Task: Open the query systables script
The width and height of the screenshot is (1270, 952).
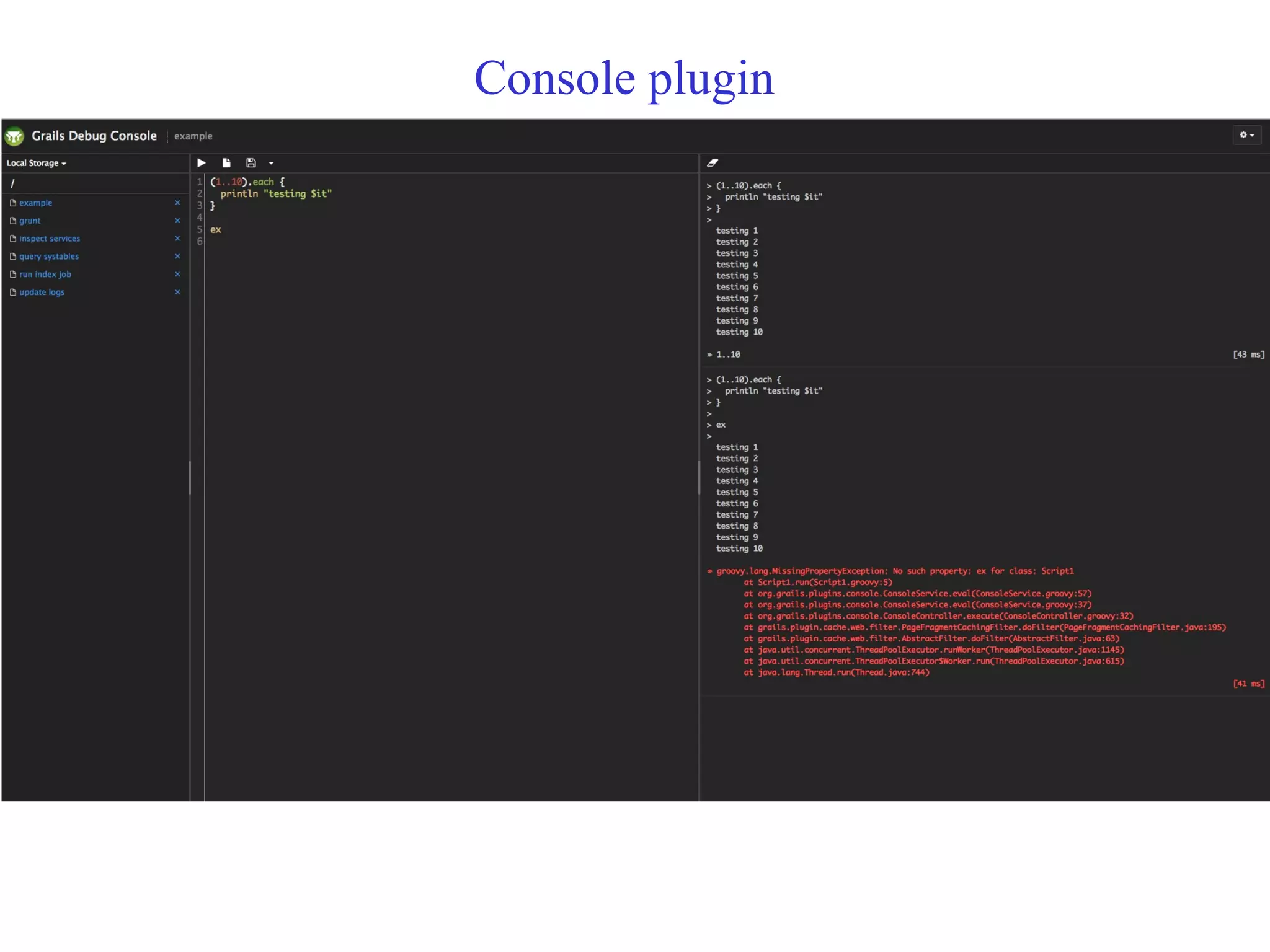Action: tap(49, 257)
